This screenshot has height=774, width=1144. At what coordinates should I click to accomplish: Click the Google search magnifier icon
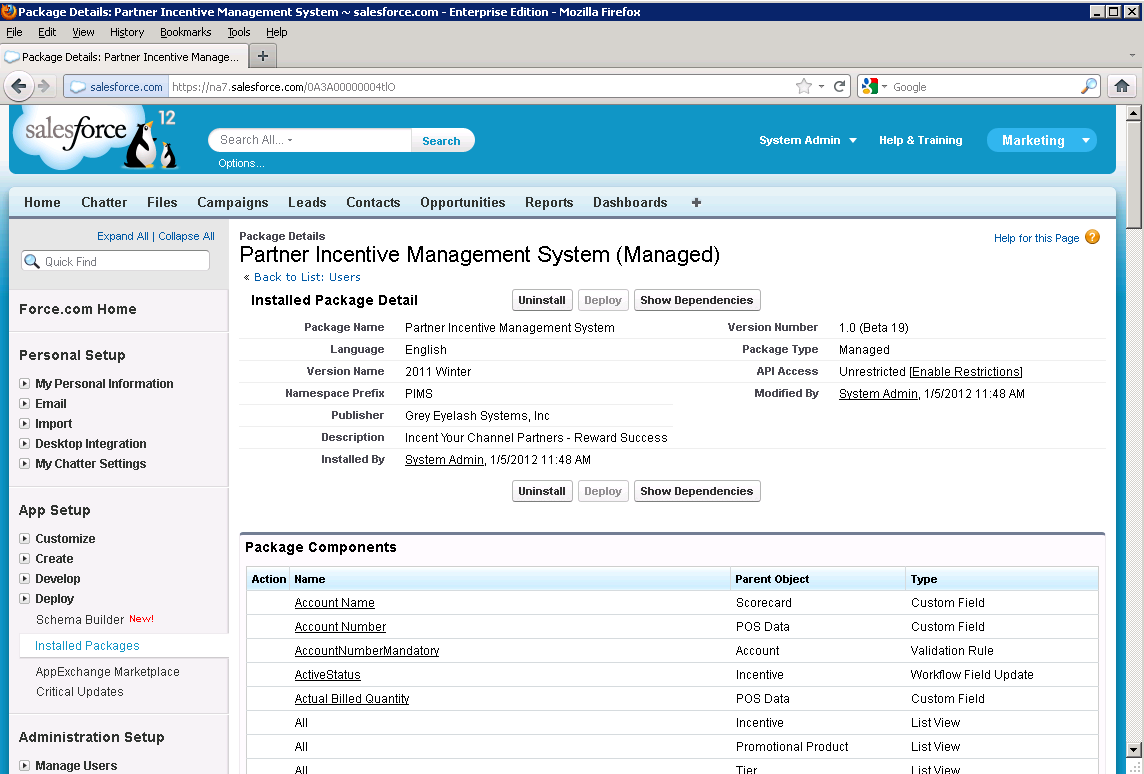tap(1088, 87)
